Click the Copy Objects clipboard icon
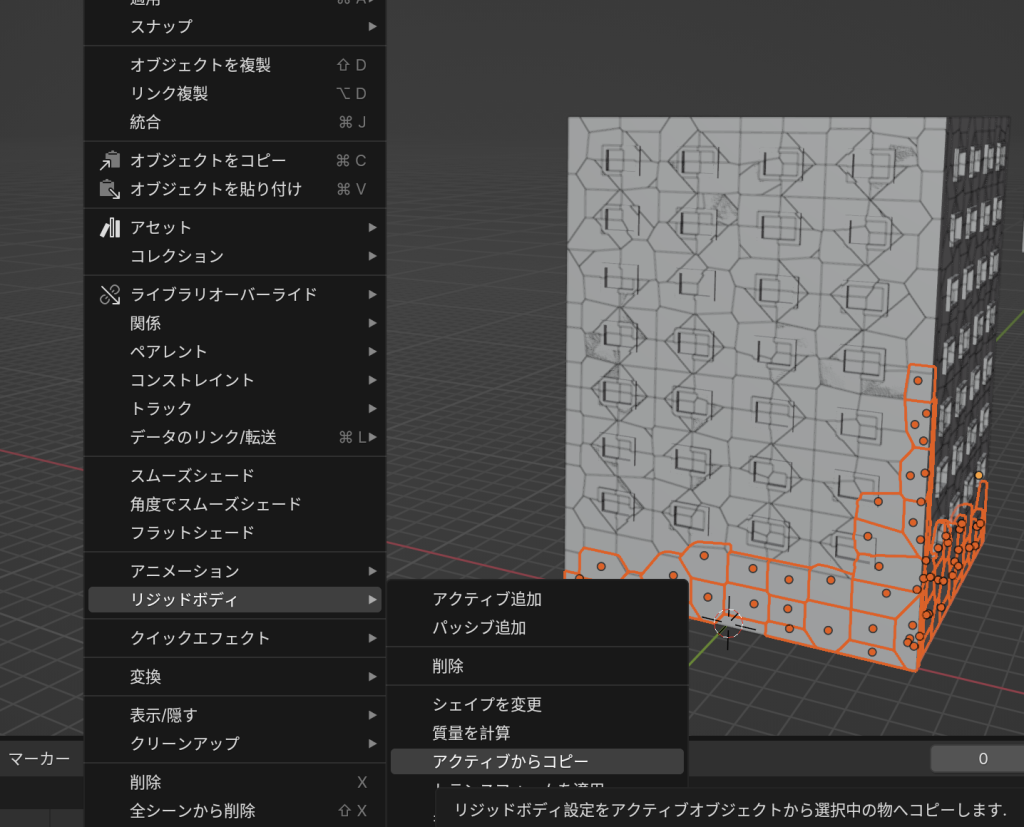 tap(110, 160)
